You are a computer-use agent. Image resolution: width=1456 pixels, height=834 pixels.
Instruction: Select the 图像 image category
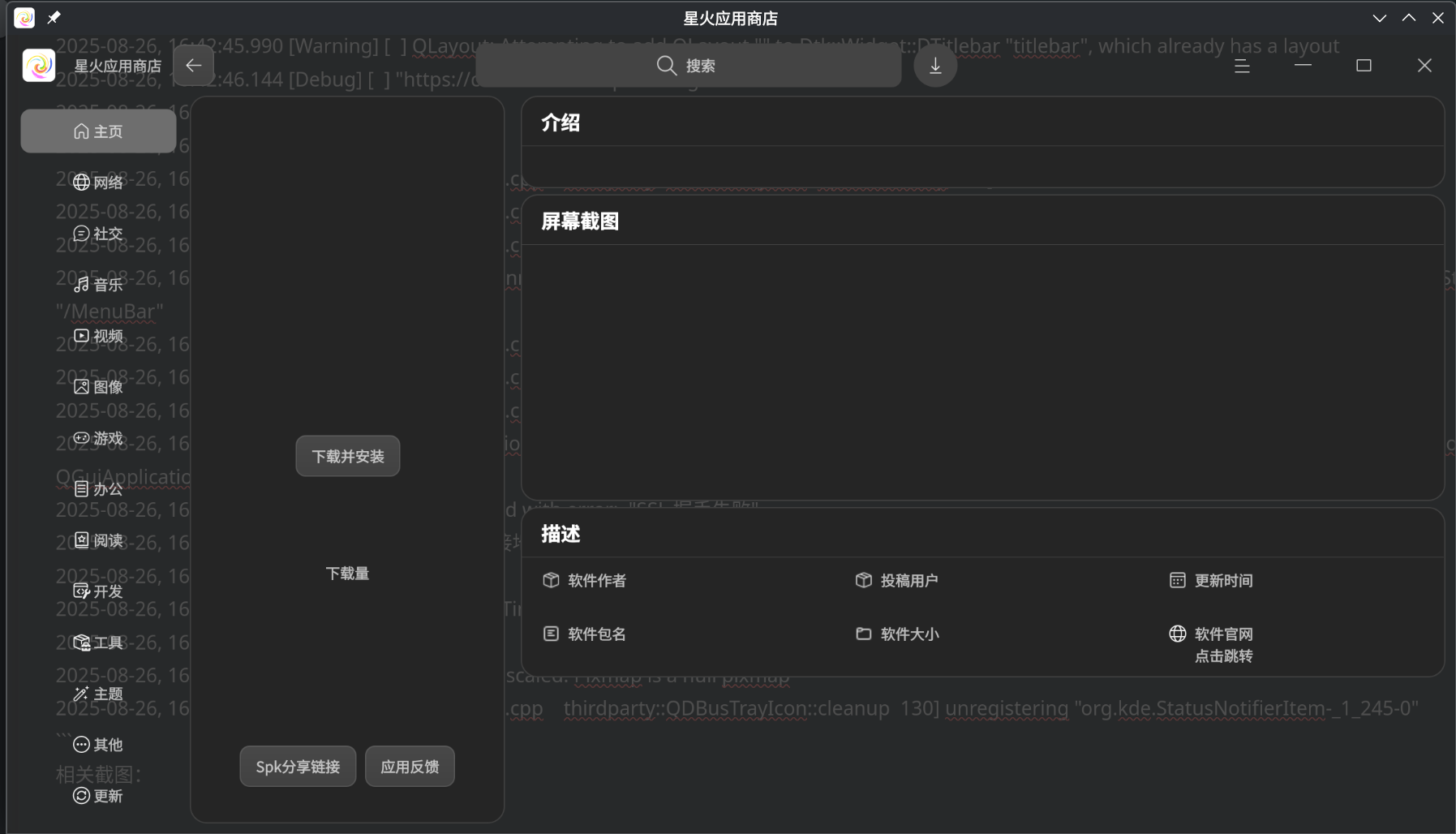click(x=98, y=387)
